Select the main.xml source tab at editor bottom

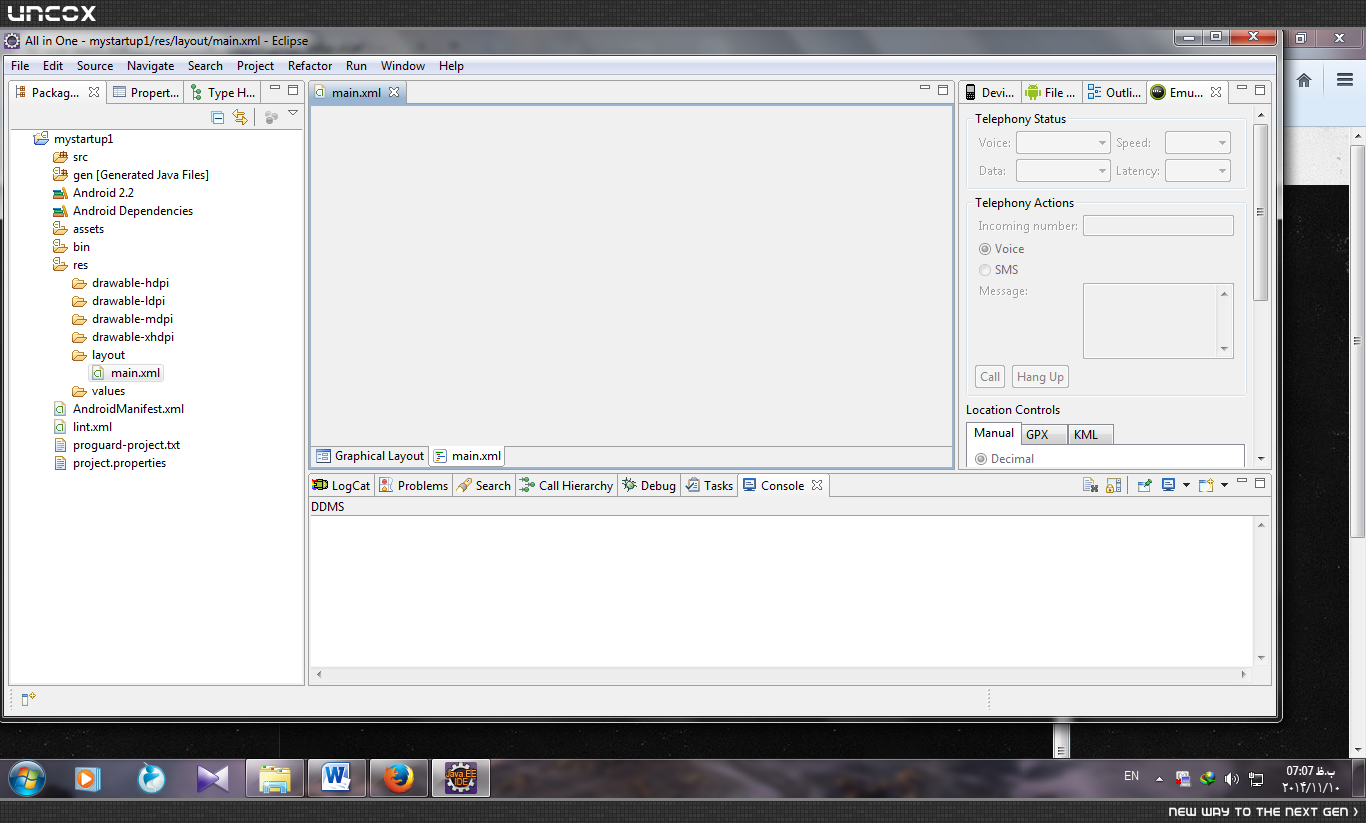[468, 456]
